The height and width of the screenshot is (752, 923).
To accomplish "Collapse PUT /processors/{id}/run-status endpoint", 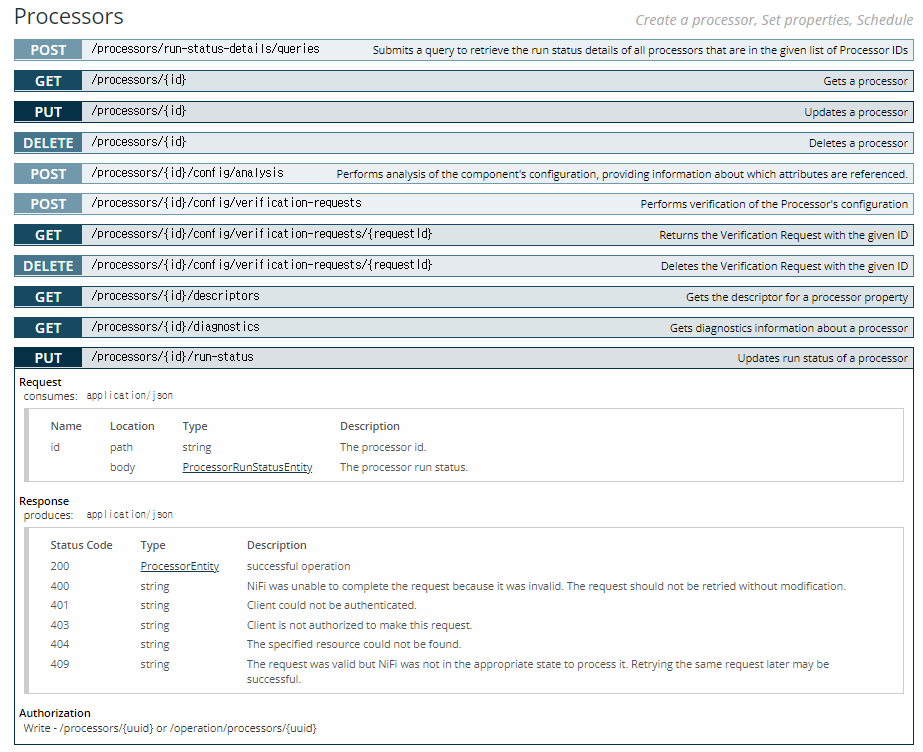I will pos(464,358).
